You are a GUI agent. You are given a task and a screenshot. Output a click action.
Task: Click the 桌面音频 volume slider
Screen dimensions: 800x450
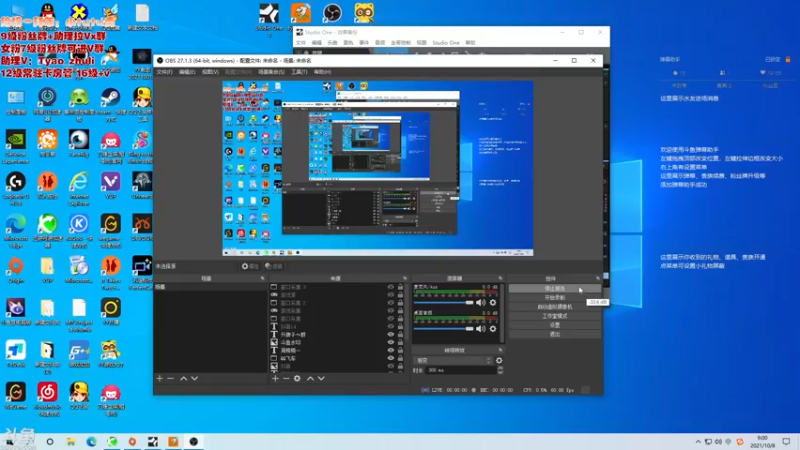(443, 329)
